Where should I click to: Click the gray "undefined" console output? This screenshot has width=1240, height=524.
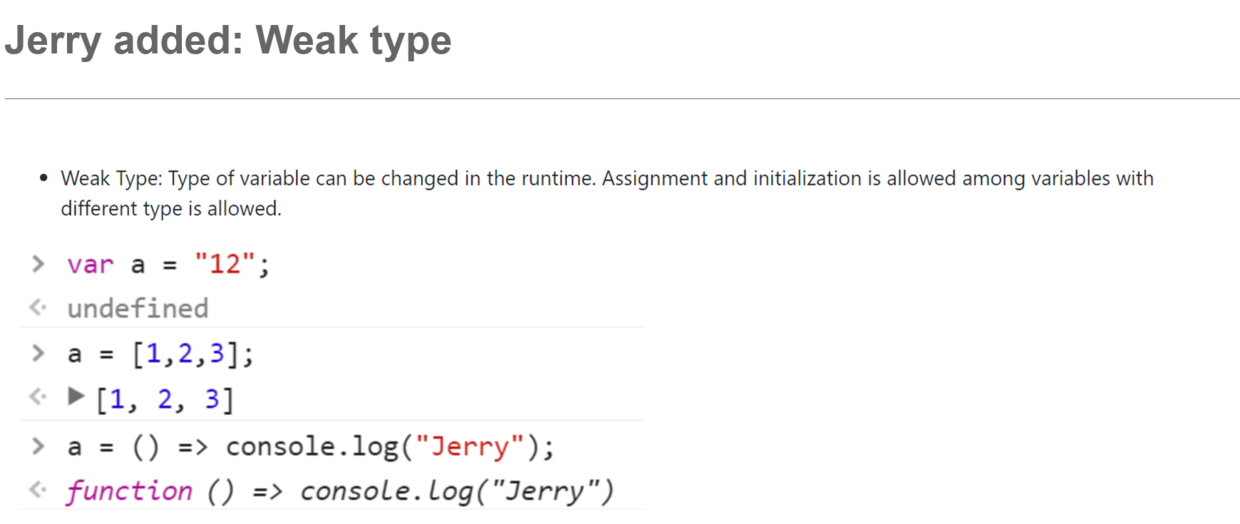point(138,308)
